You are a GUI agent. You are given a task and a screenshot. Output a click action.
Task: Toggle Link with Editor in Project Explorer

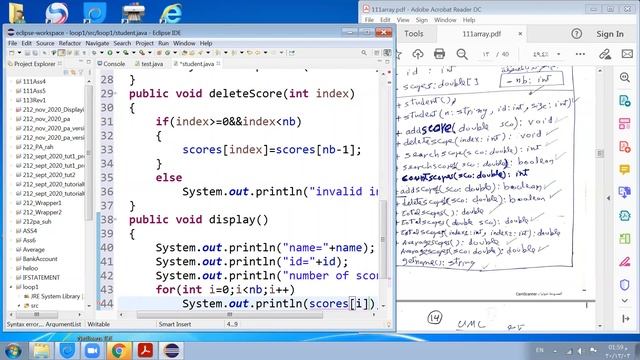[73, 73]
